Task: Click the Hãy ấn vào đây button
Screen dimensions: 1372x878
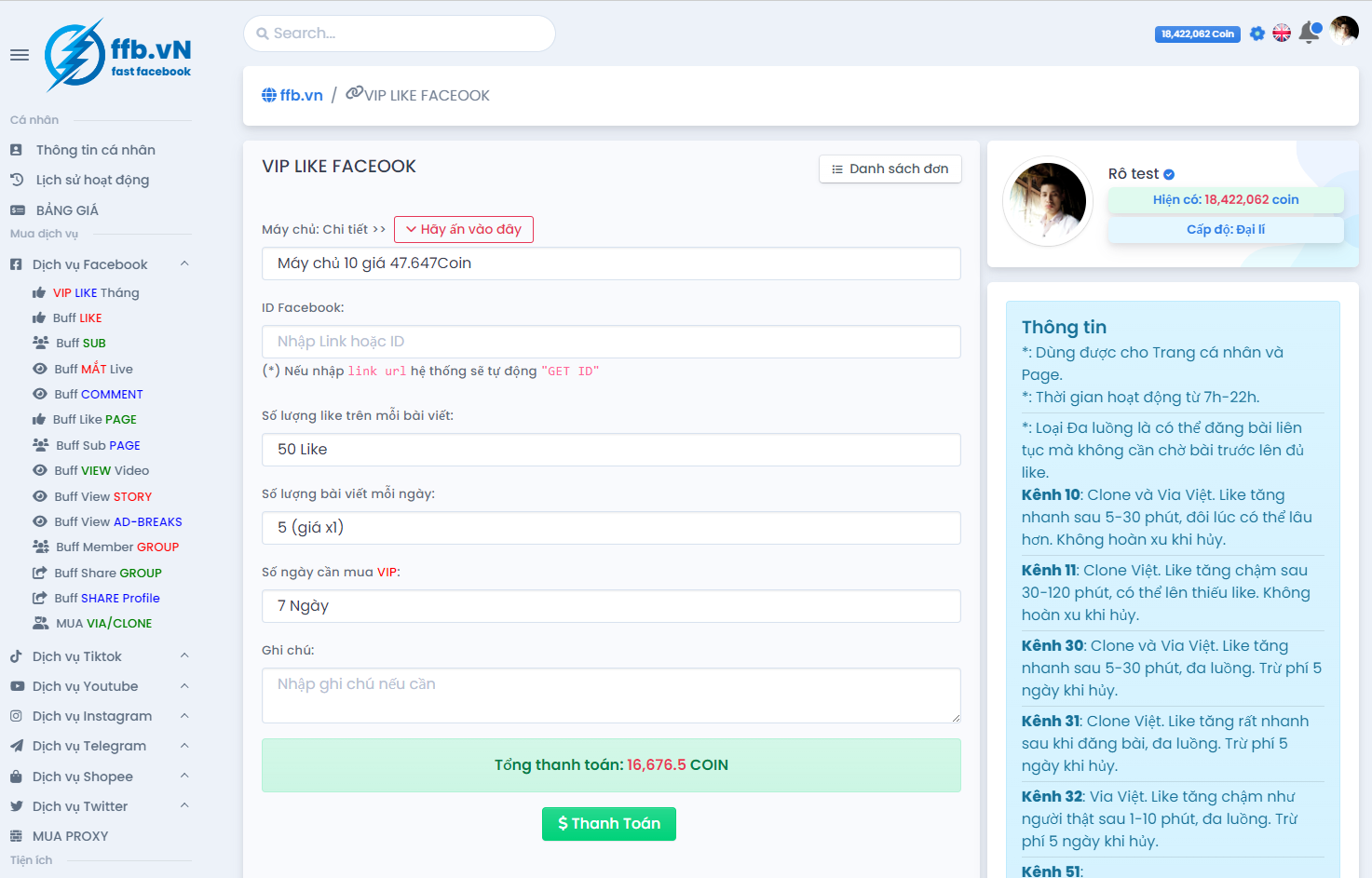Action: 464,229
